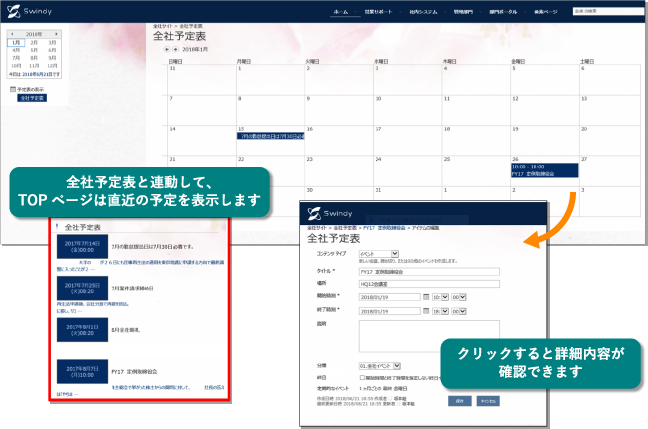
Task: Go to next year in mini calendar
Action: click(56, 34)
